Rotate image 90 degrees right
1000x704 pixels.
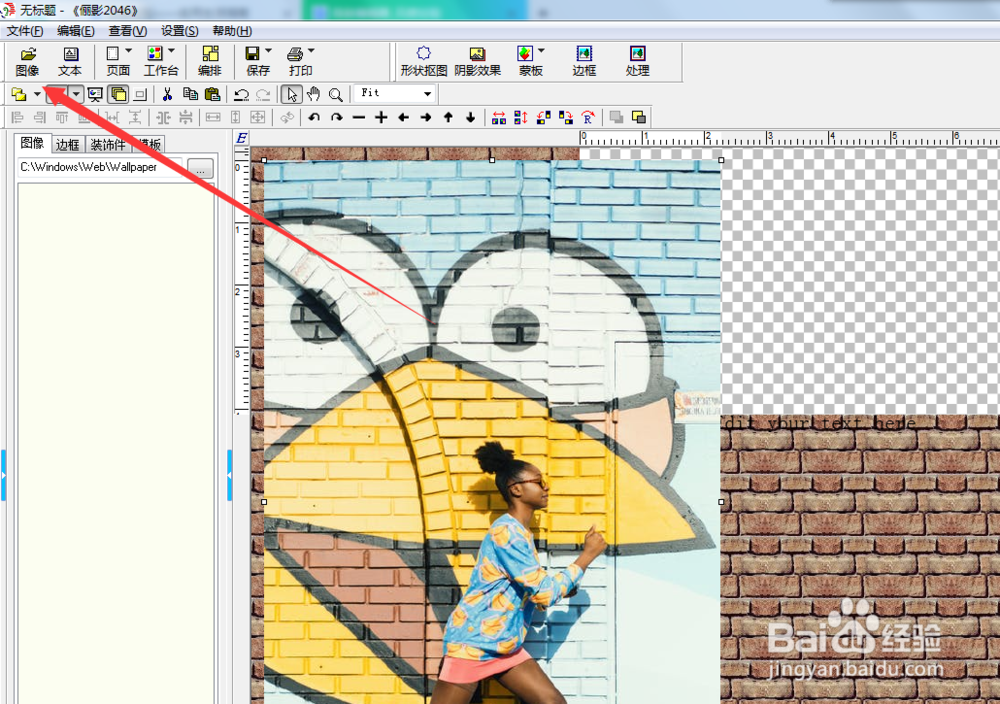click(566, 117)
